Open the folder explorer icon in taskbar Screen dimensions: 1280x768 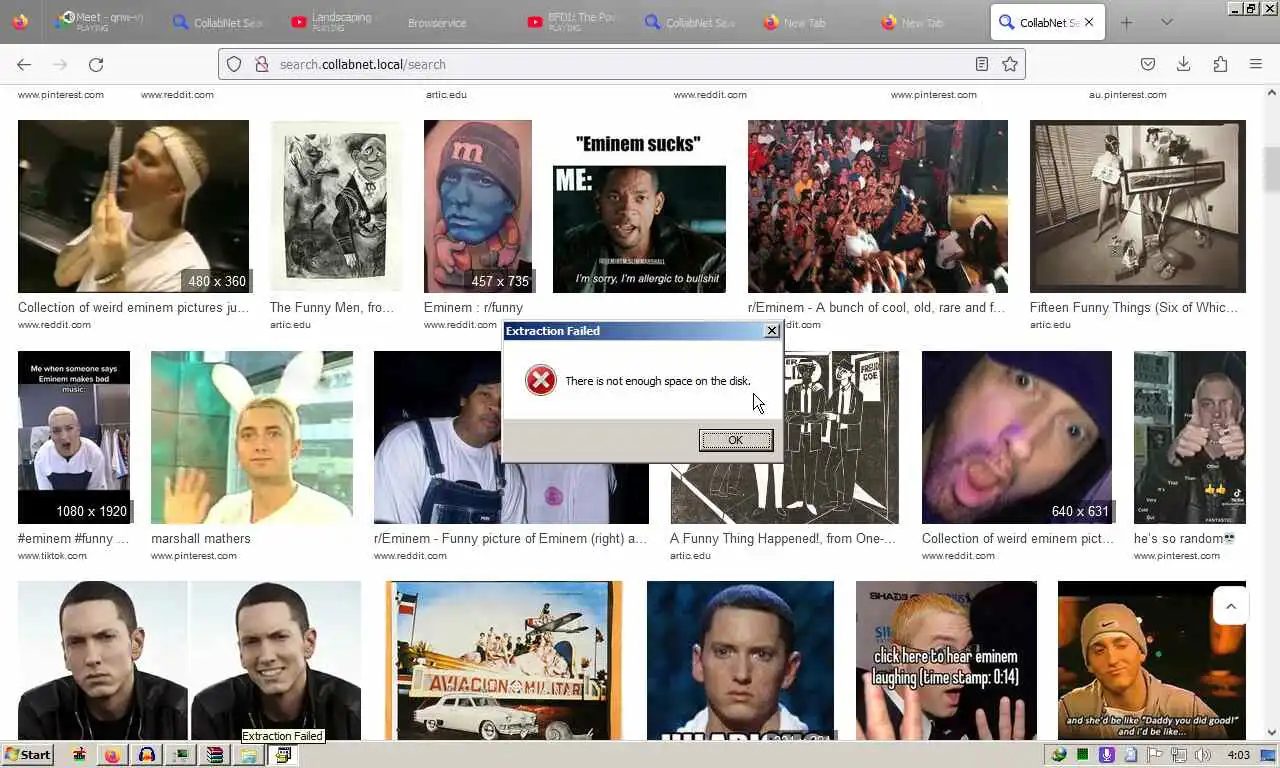[249, 755]
